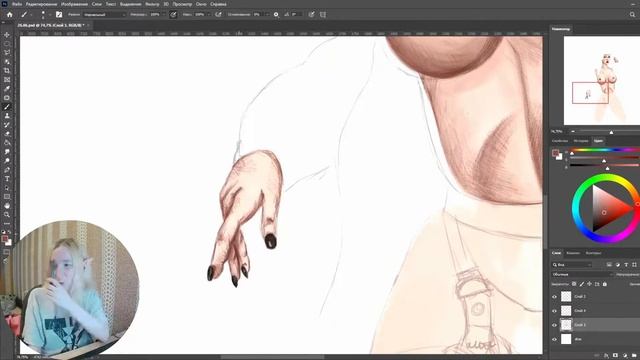Open the search icon at top right
This screenshot has height=360, width=640.
(632, 14)
